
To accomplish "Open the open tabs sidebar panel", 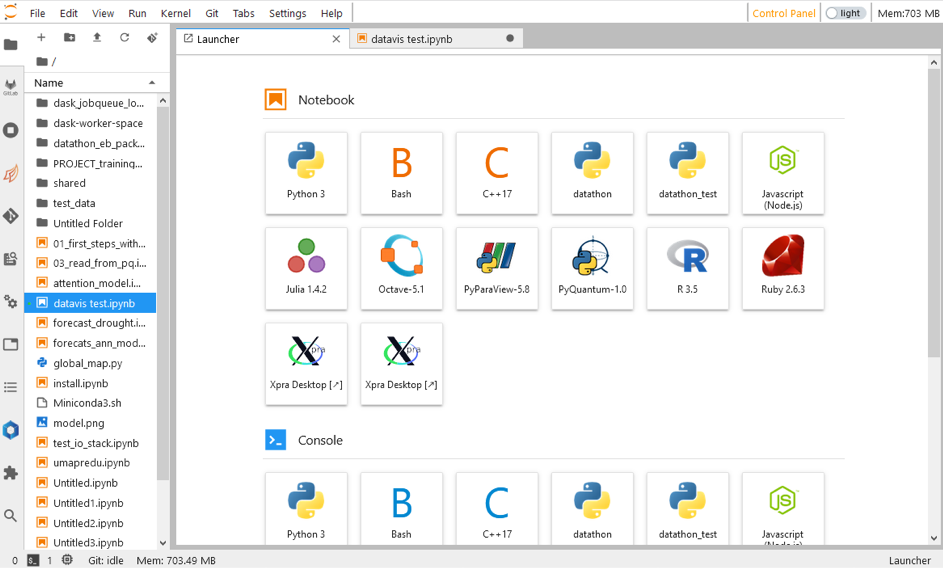I will click(x=11, y=345).
